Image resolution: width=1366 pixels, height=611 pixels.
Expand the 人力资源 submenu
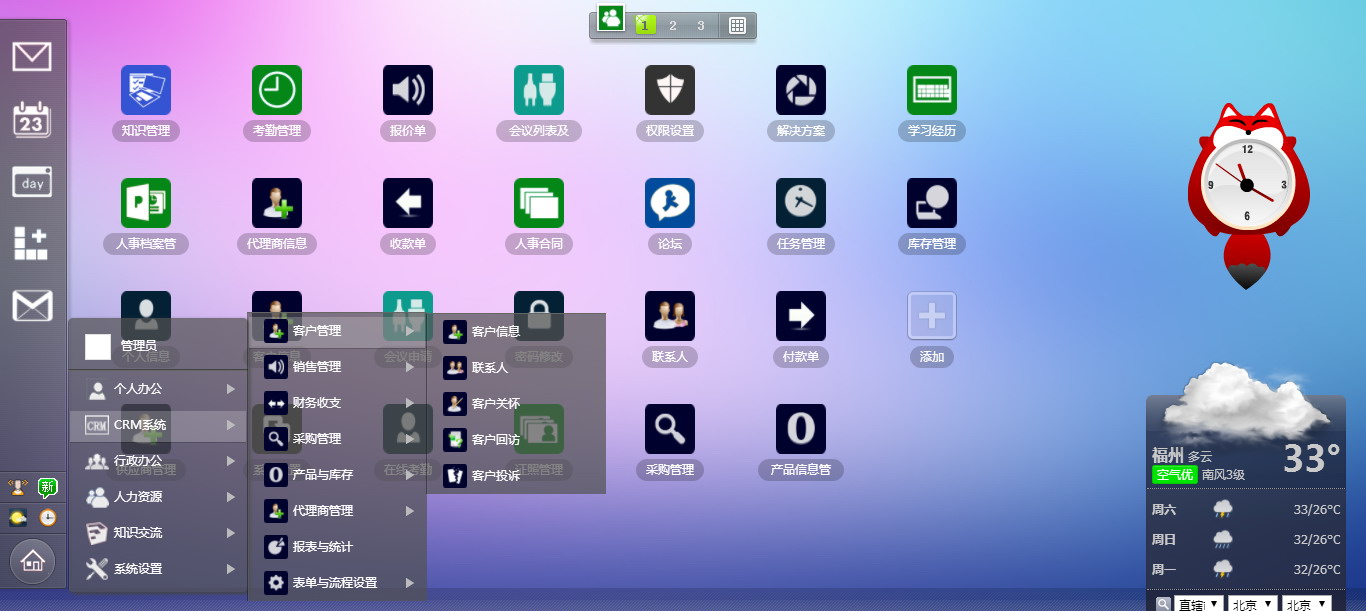[x=160, y=497]
